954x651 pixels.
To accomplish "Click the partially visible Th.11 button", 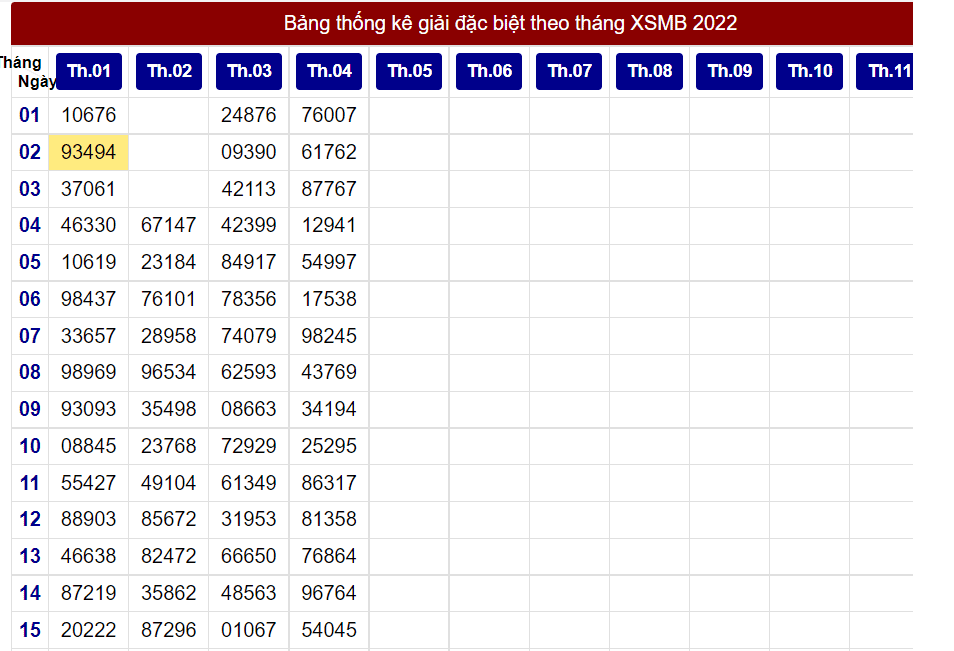I will coord(886,71).
